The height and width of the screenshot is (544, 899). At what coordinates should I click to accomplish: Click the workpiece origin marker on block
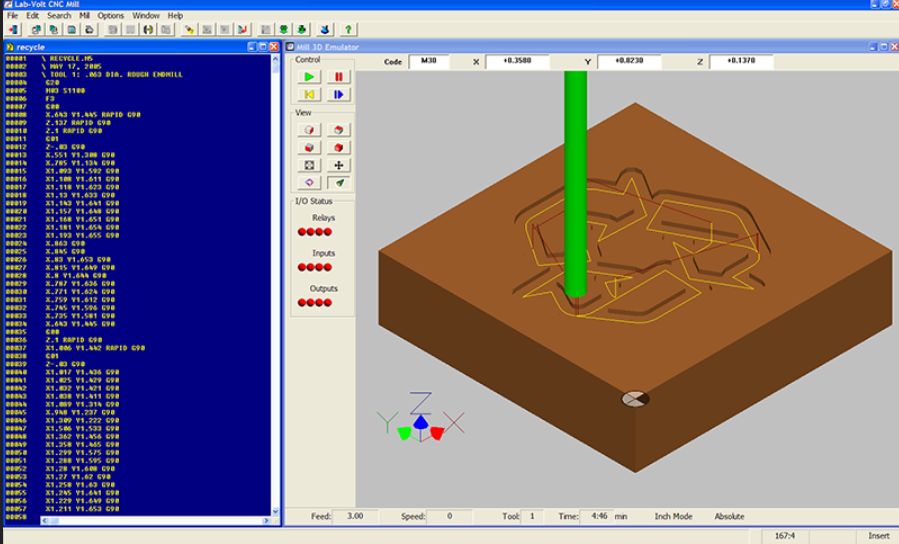click(635, 398)
